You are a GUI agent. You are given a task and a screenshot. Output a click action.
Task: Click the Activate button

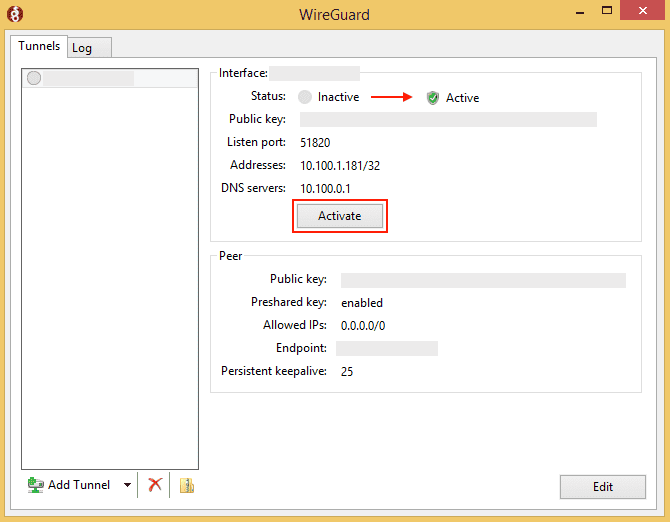pos(340,216)
